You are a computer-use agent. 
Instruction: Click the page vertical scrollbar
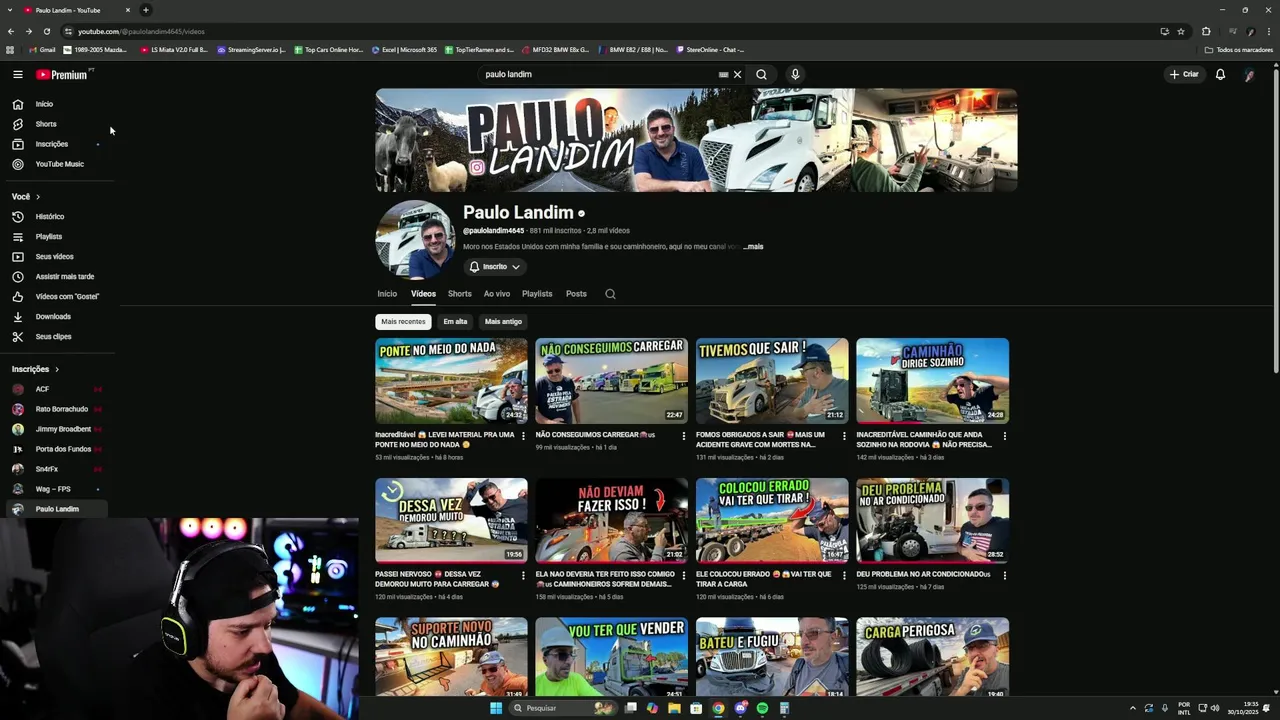[1275, 220]
